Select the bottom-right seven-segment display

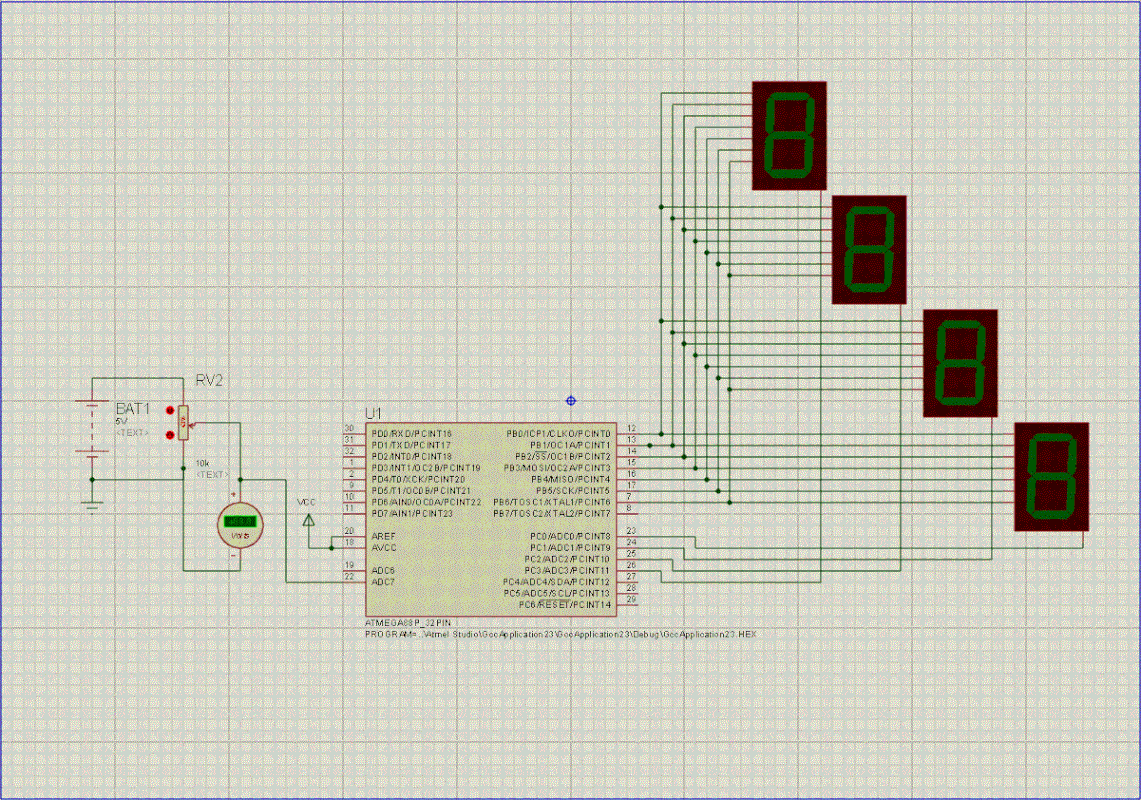1051,477
